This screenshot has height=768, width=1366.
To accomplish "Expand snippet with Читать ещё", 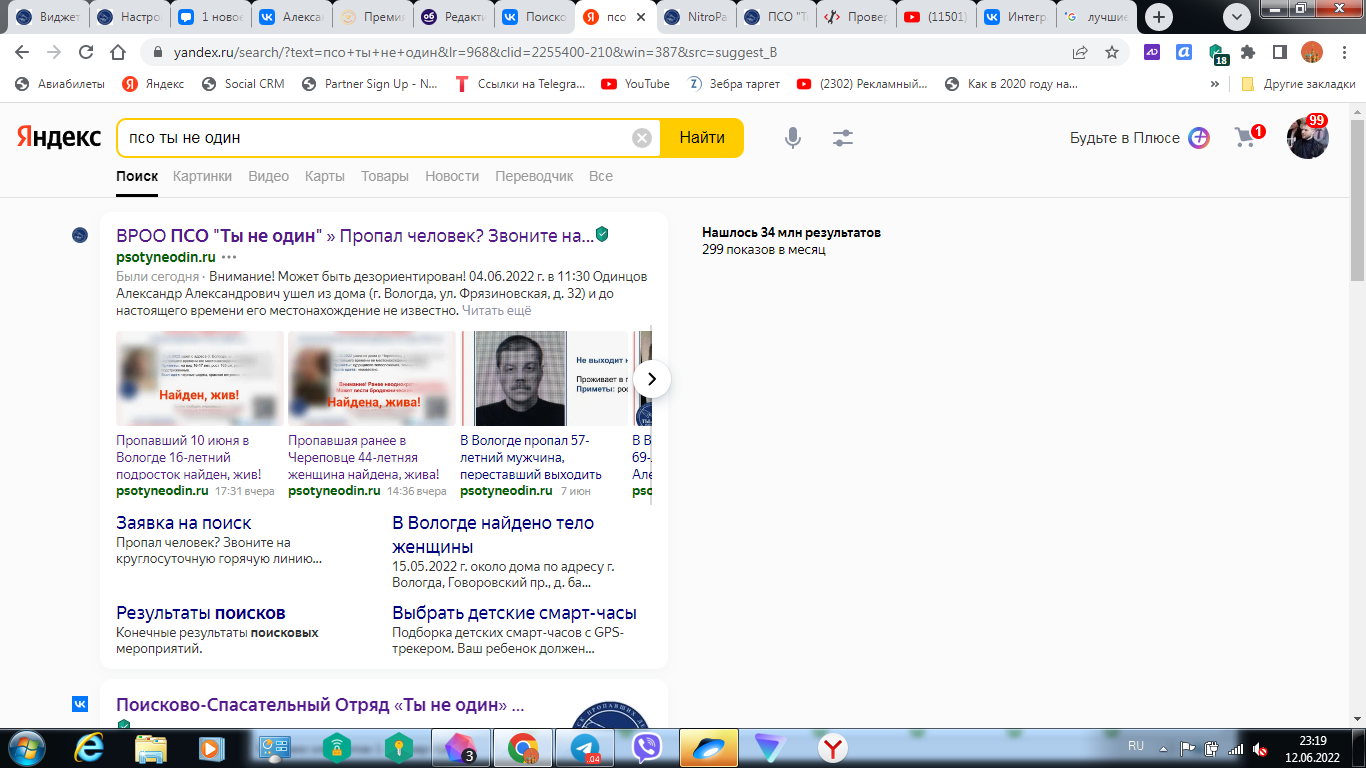I will 497,311.
